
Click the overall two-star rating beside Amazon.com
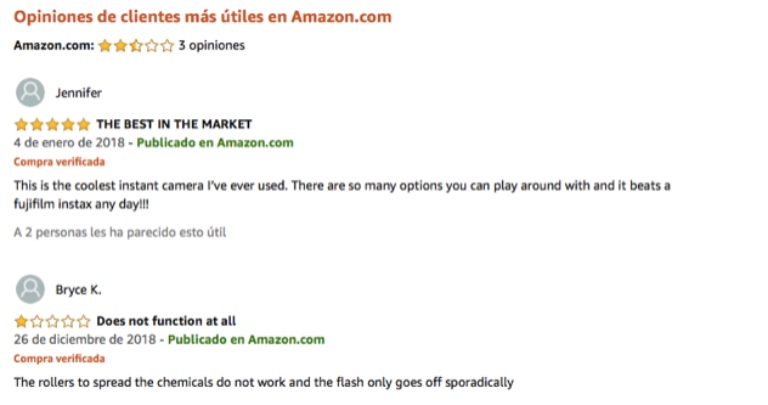coord(135,45)
